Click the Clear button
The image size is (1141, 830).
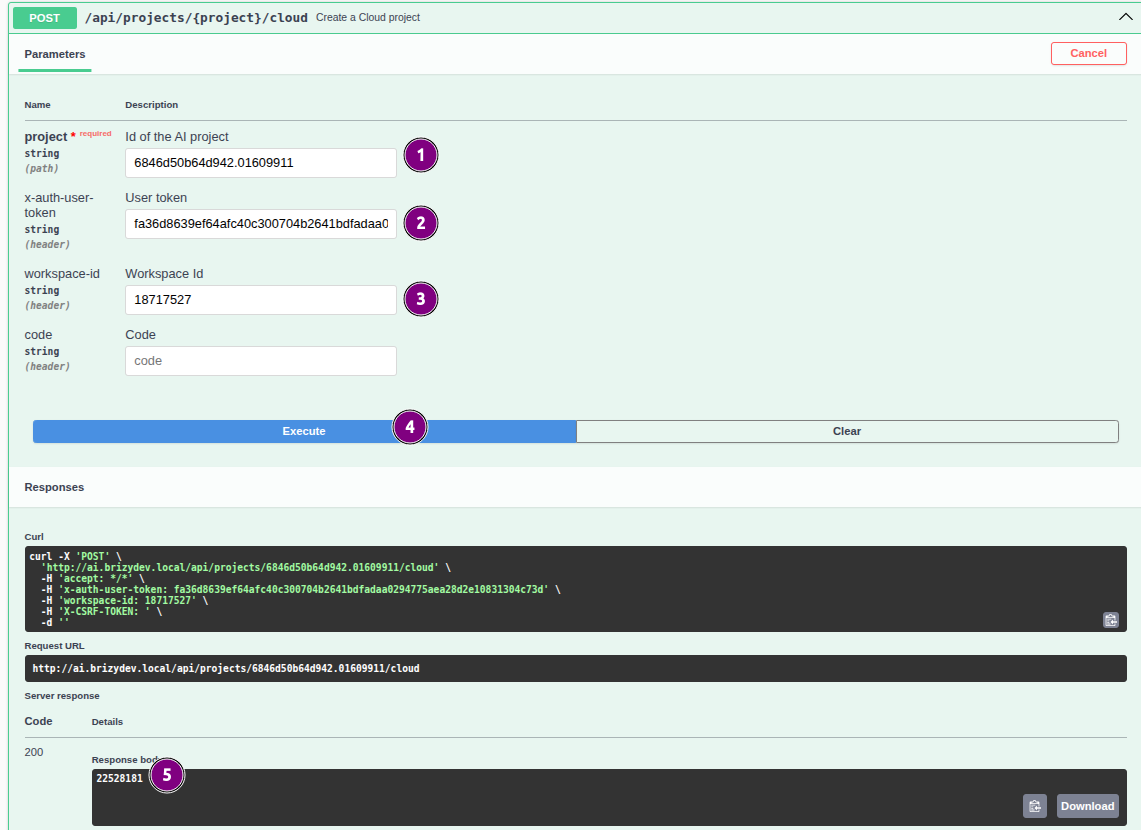coord(847,431)
